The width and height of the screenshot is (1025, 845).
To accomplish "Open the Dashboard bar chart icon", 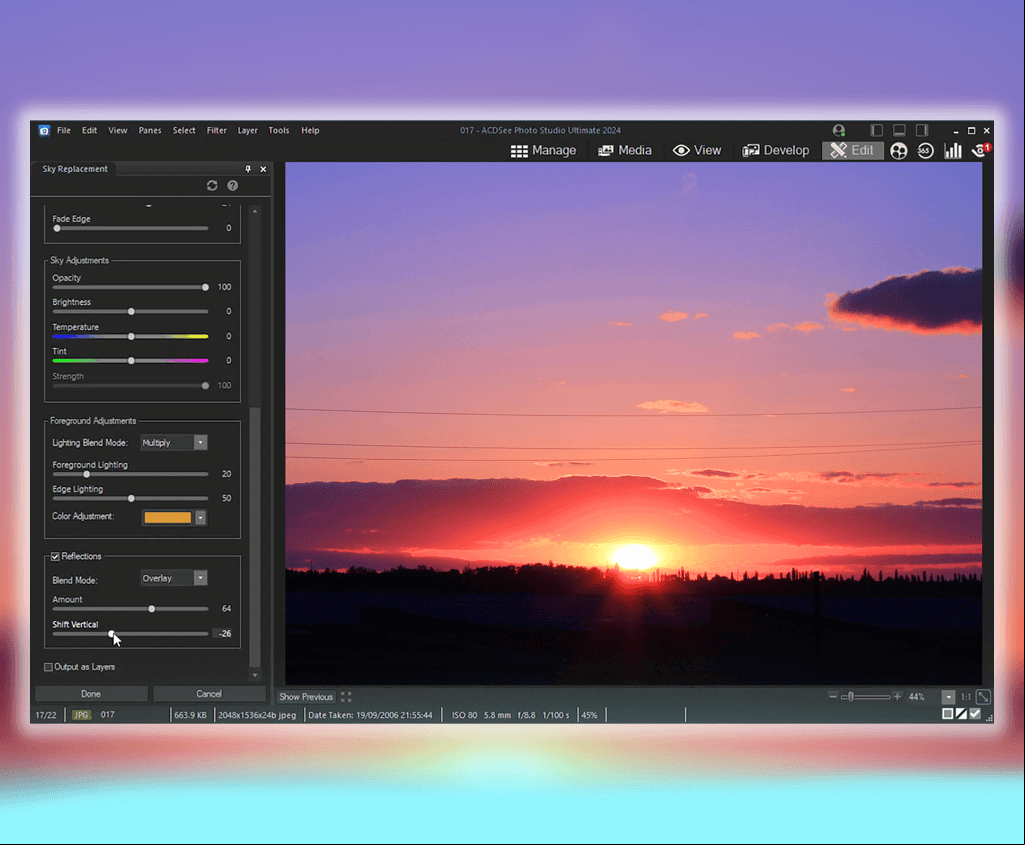I will point(952,151).
